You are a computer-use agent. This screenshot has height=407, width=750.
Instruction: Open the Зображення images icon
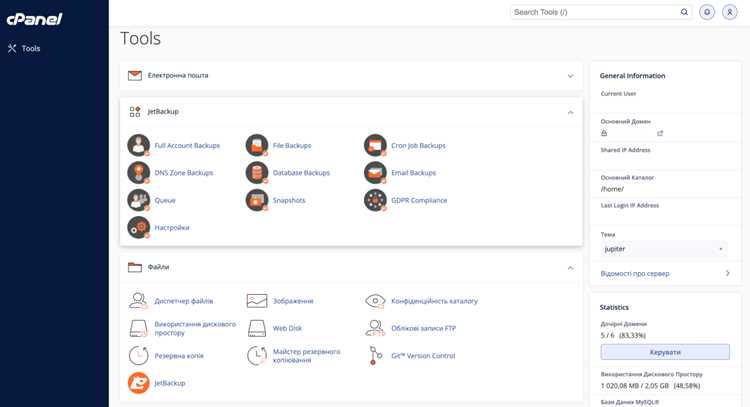click(257, 301)
